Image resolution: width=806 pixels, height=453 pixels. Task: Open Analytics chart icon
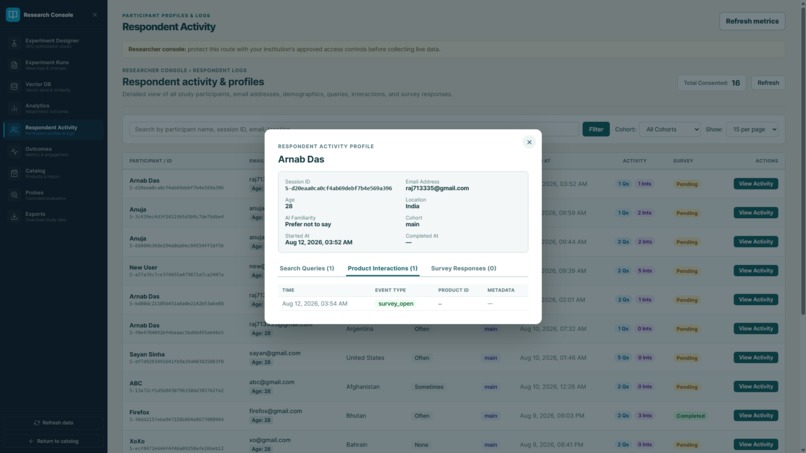point(14,108)
